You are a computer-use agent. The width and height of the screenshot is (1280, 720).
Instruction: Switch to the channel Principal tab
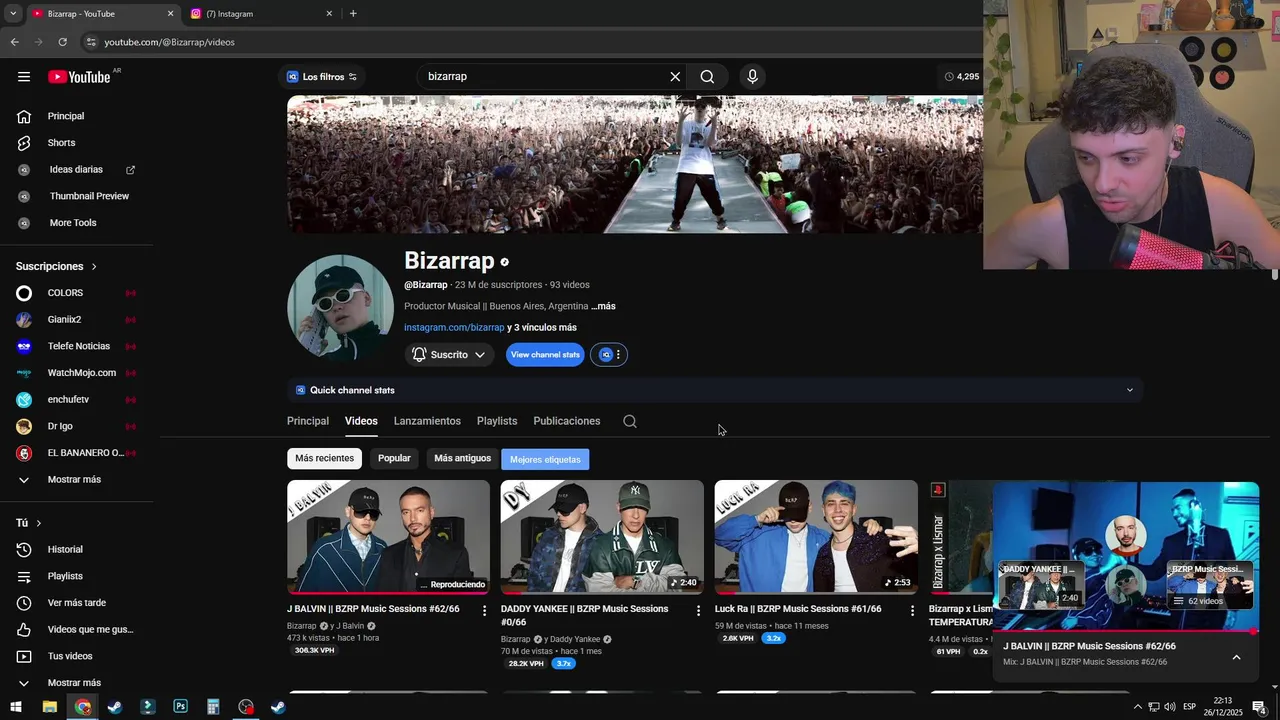point(308,421)
